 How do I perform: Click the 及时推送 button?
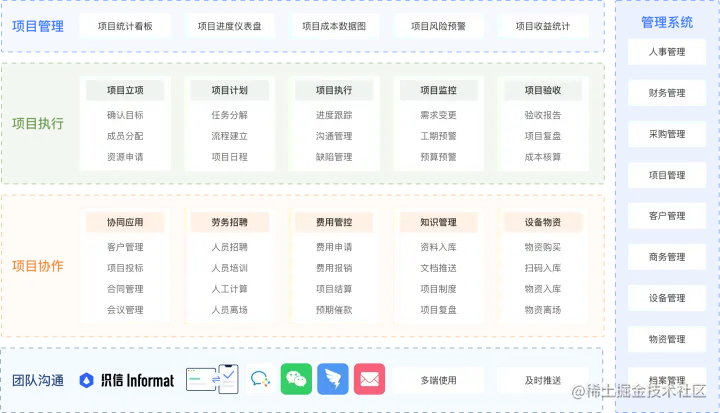point(543,380)
